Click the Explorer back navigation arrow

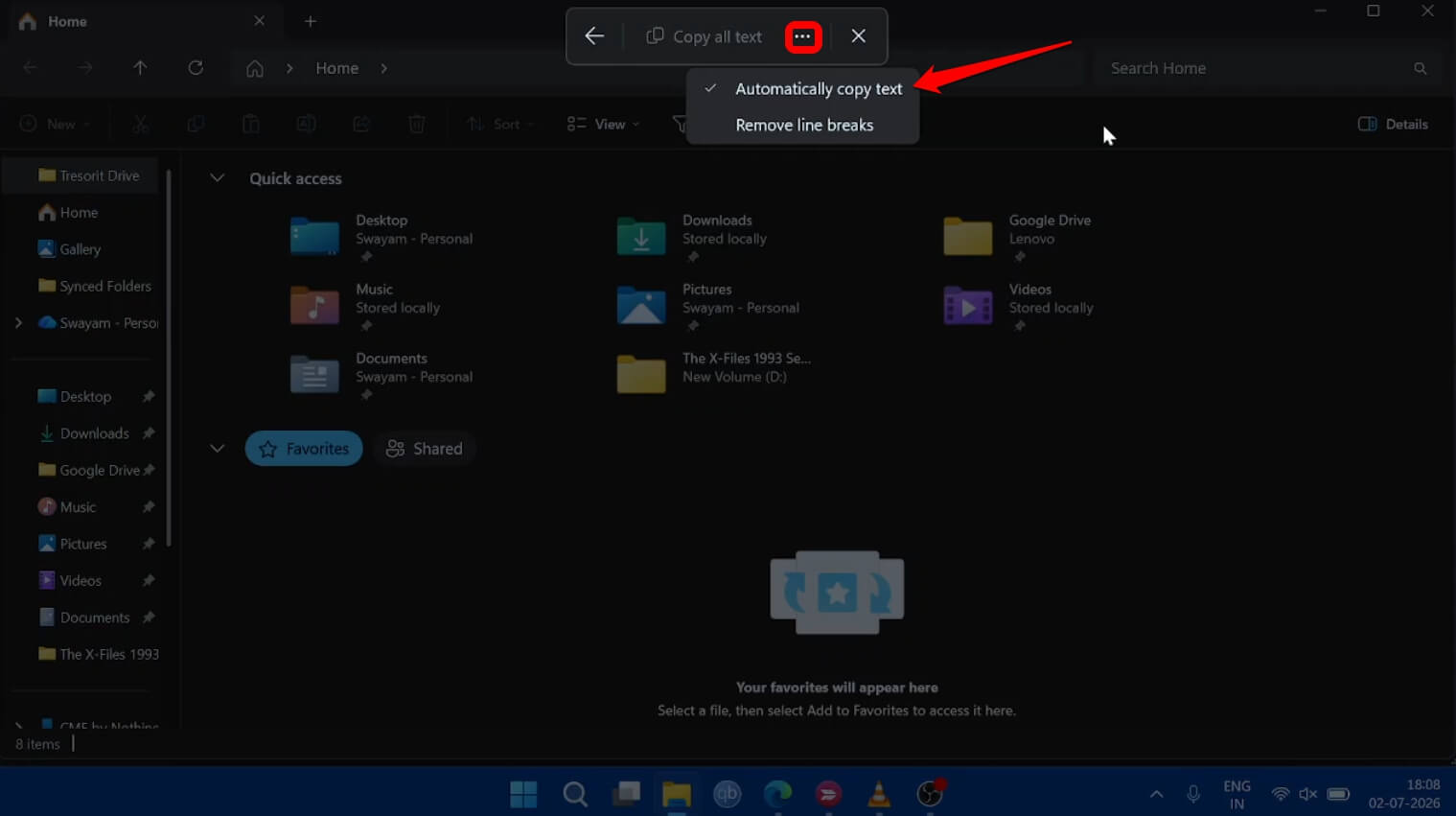30,68
